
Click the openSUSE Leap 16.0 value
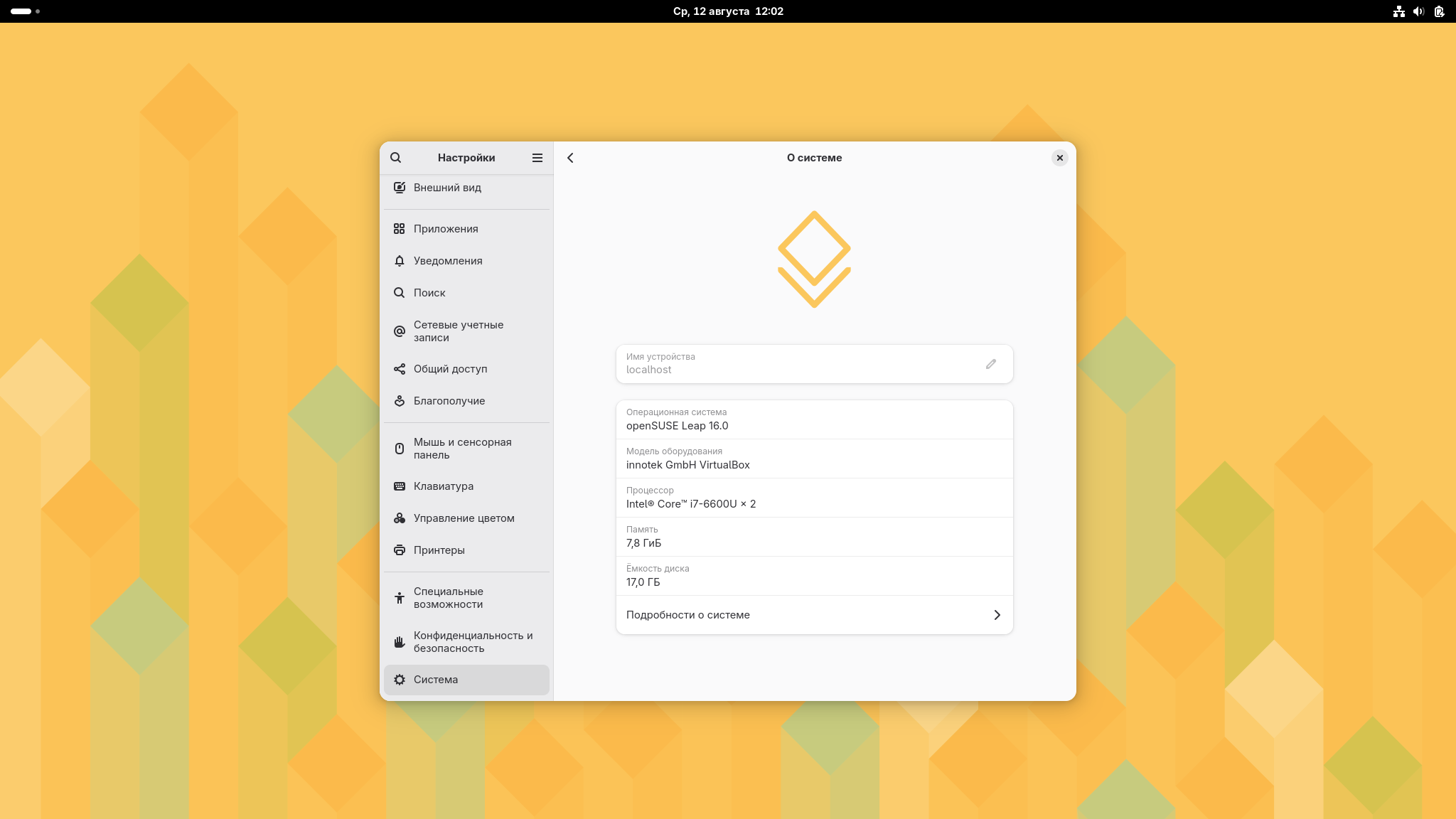tap(677, 426)
